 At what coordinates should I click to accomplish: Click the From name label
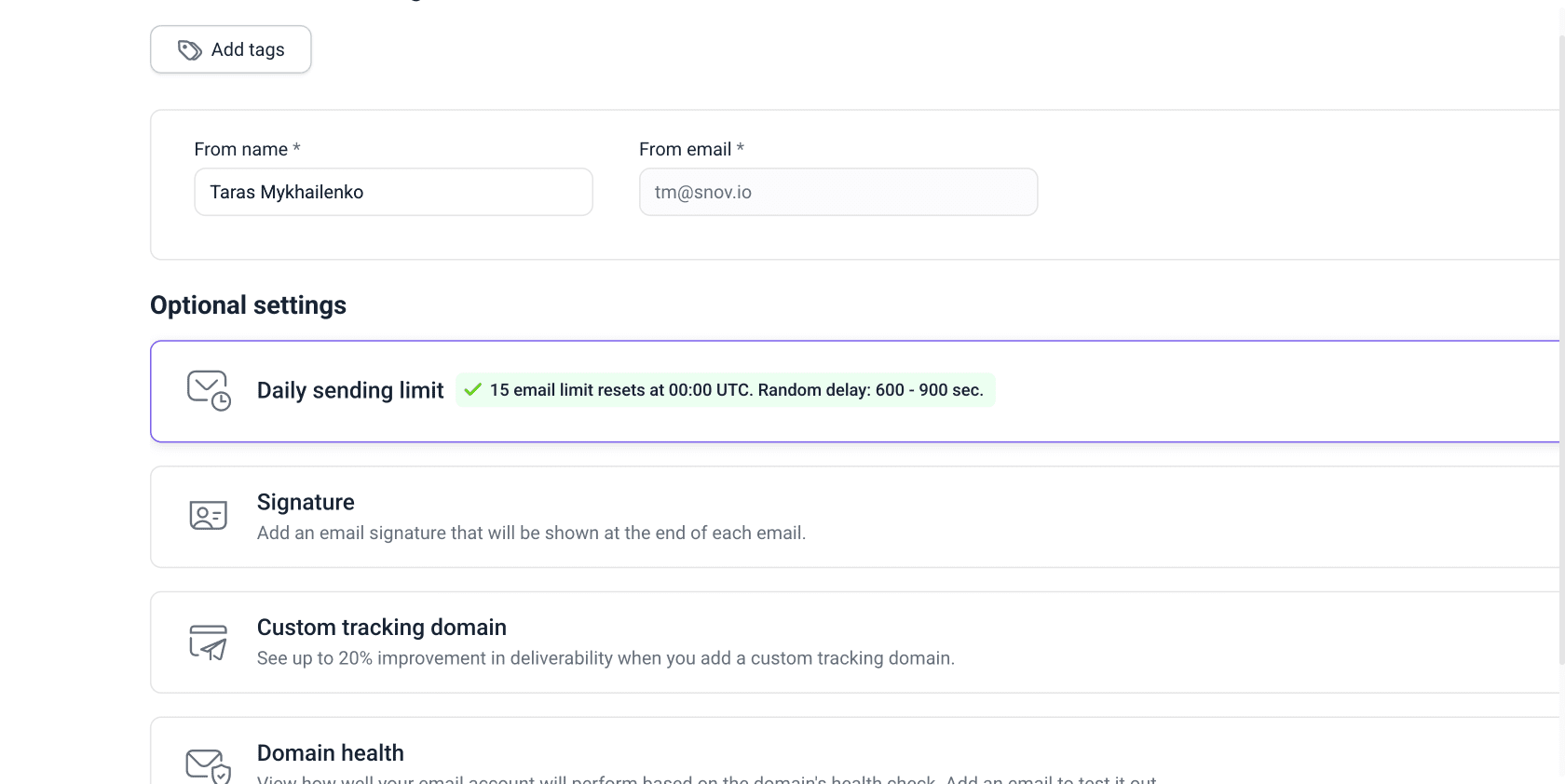coord(241,149)
